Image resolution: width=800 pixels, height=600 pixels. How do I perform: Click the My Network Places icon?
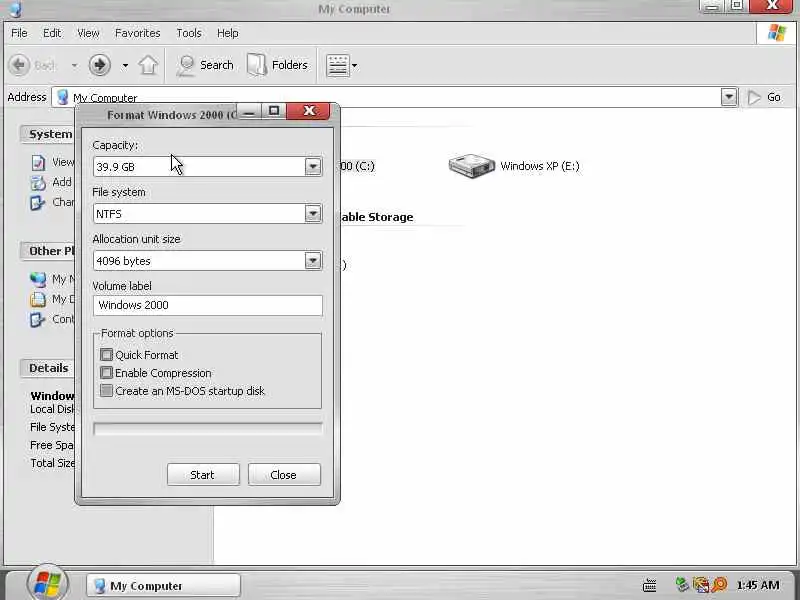(38, 279)
